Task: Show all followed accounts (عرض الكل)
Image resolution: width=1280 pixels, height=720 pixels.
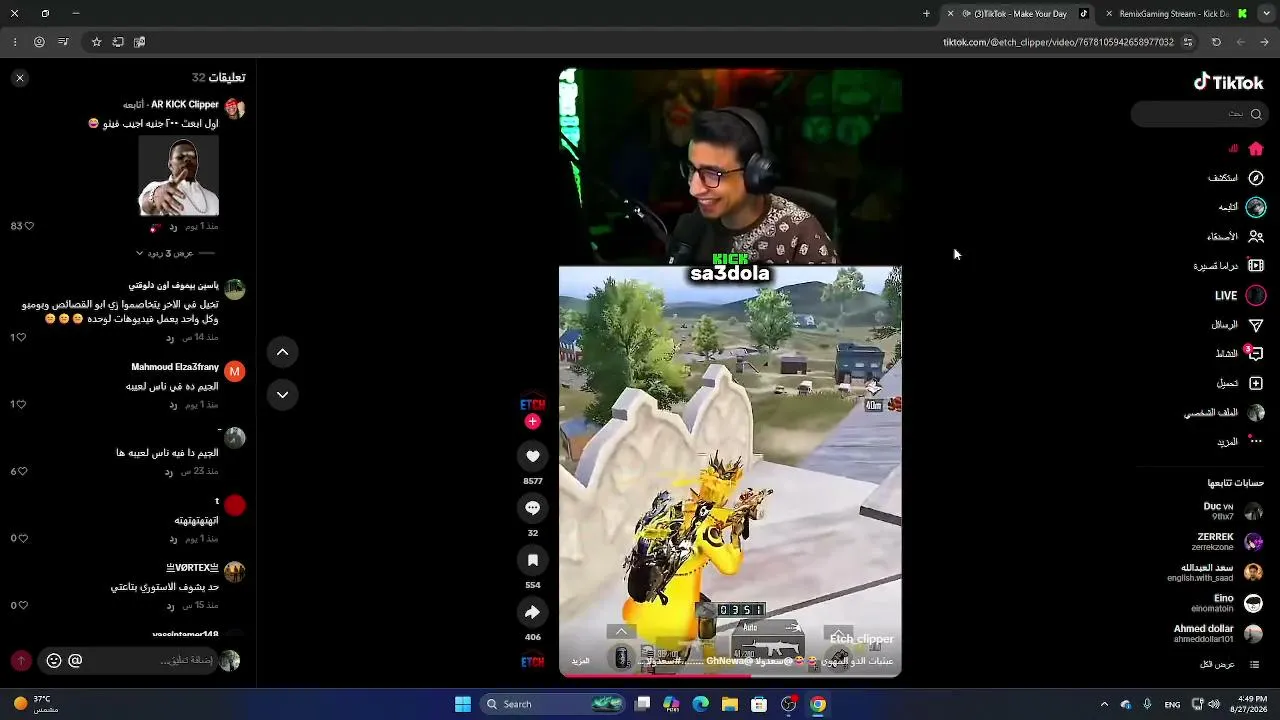Action: 1217,664
